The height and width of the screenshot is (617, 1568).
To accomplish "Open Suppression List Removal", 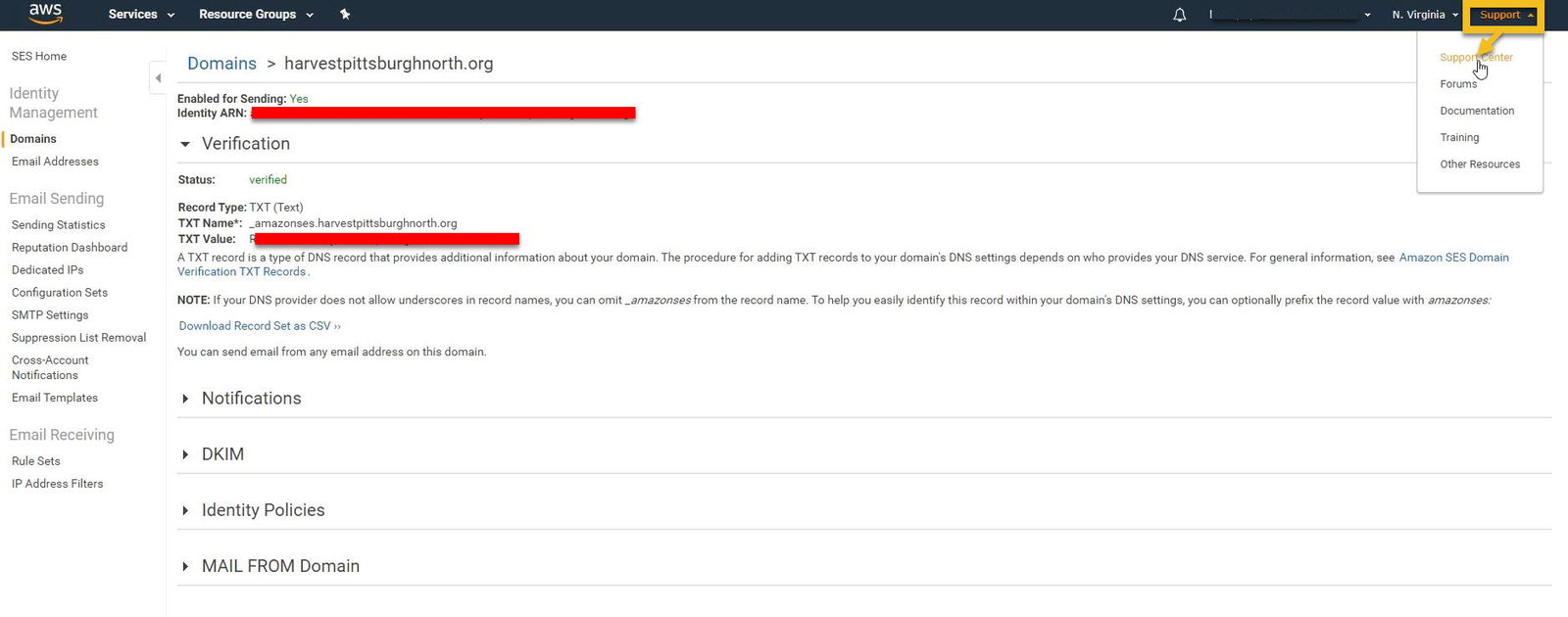I will point(78,338).
